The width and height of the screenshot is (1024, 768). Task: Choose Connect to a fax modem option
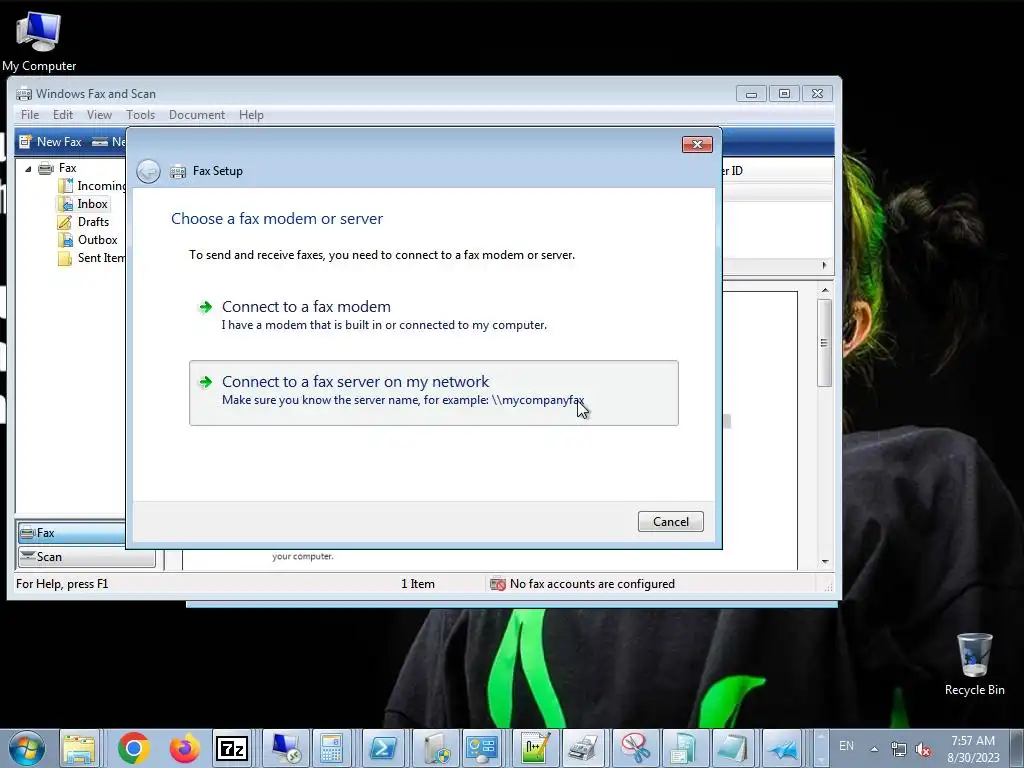pos(434,315)
